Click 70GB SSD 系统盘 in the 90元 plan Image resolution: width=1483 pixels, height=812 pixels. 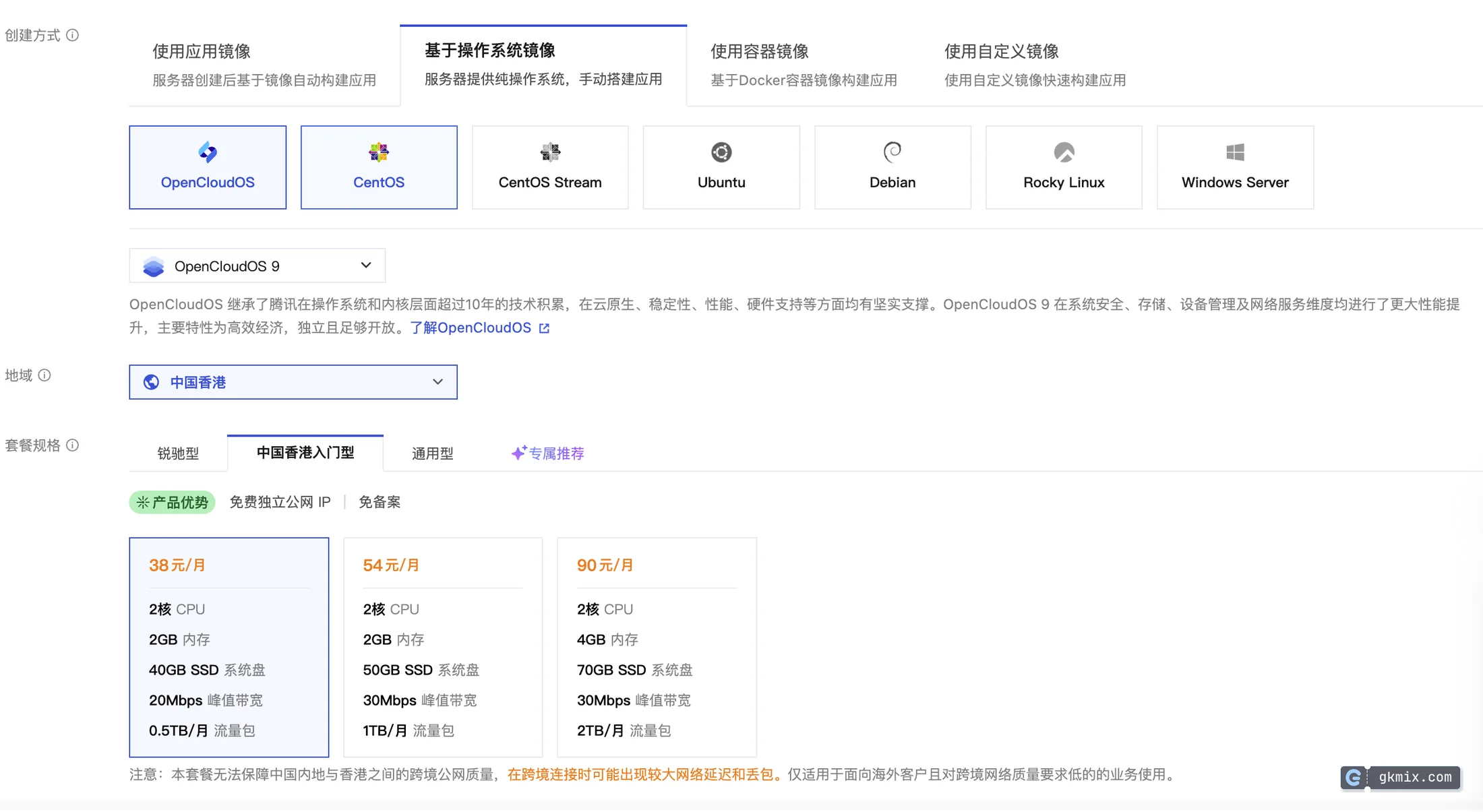pos(635,670)
